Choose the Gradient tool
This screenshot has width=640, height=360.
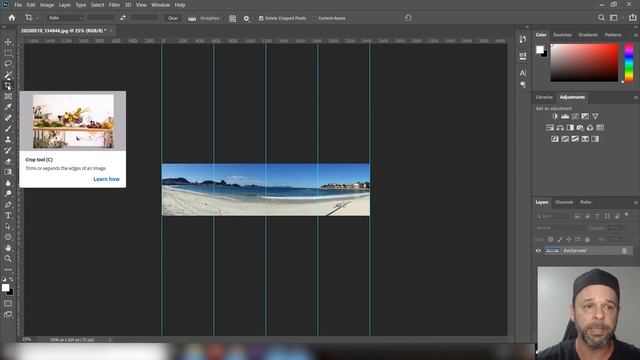point(8,172)
